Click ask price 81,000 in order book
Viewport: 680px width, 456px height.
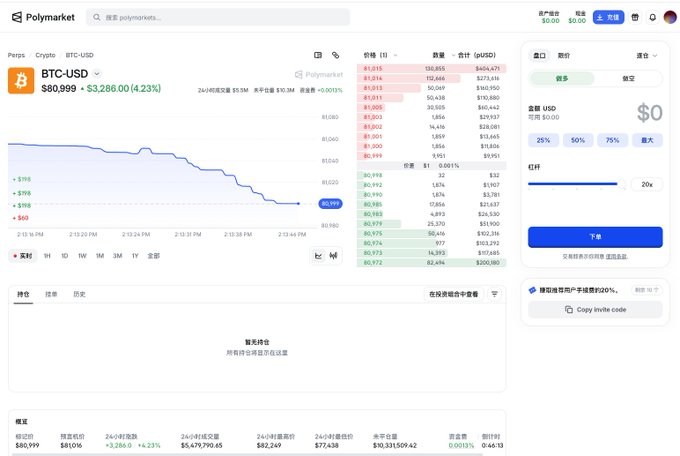(x=373, y=146)
